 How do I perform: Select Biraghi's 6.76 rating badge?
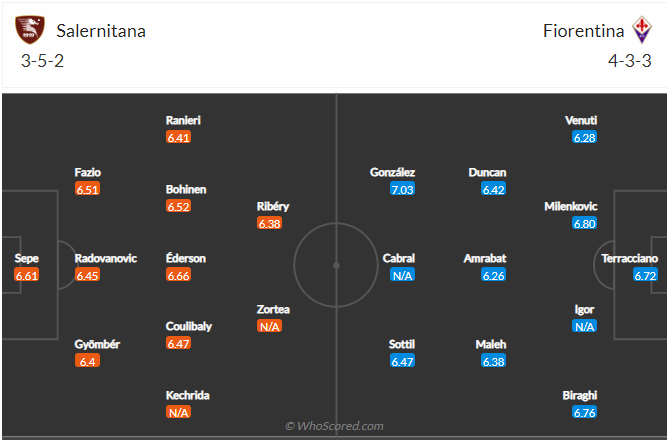[584, 412]
